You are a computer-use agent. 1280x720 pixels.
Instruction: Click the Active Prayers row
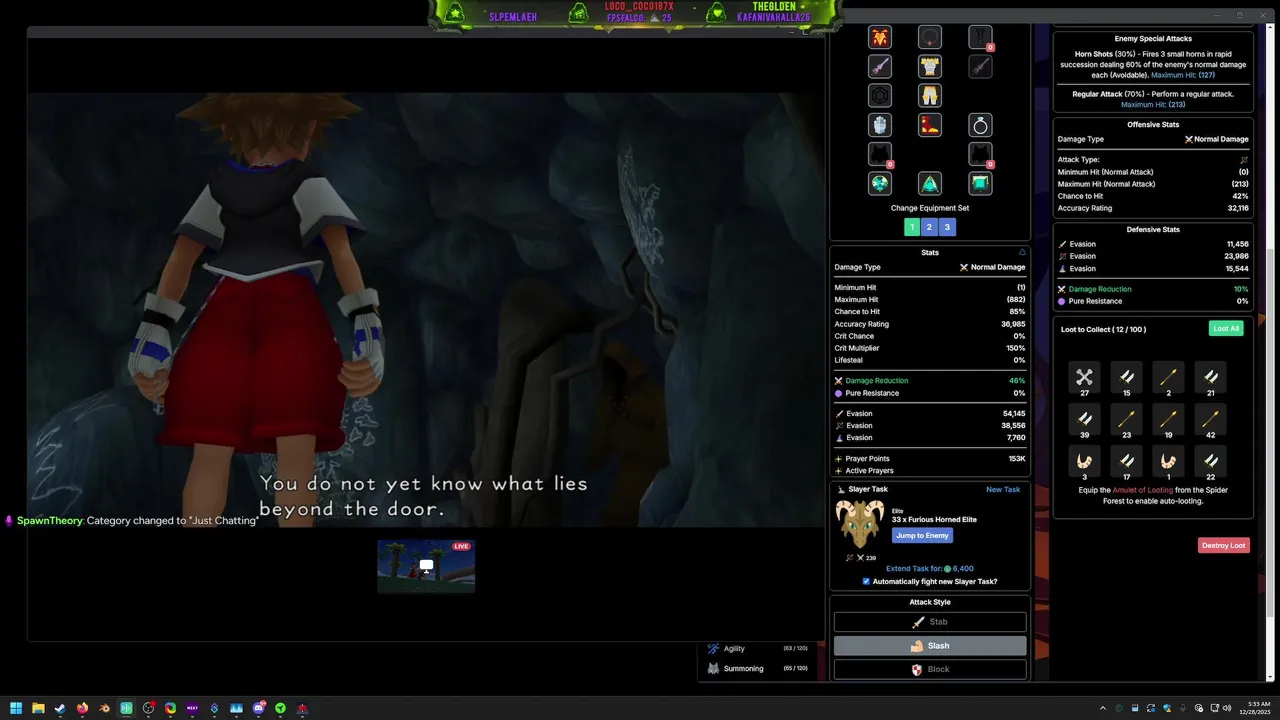tap(930, 470)
